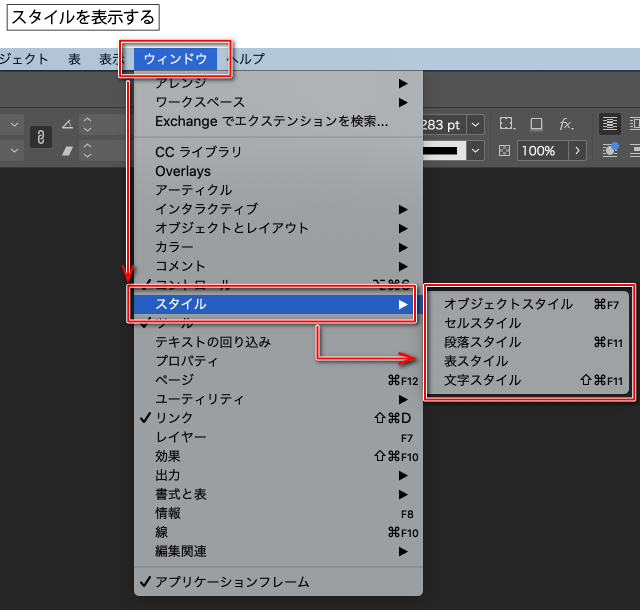This screenshot has height=610, width=640.
Task: Toggle the アプリケーションフレーム option
Action: coord(278,582)
